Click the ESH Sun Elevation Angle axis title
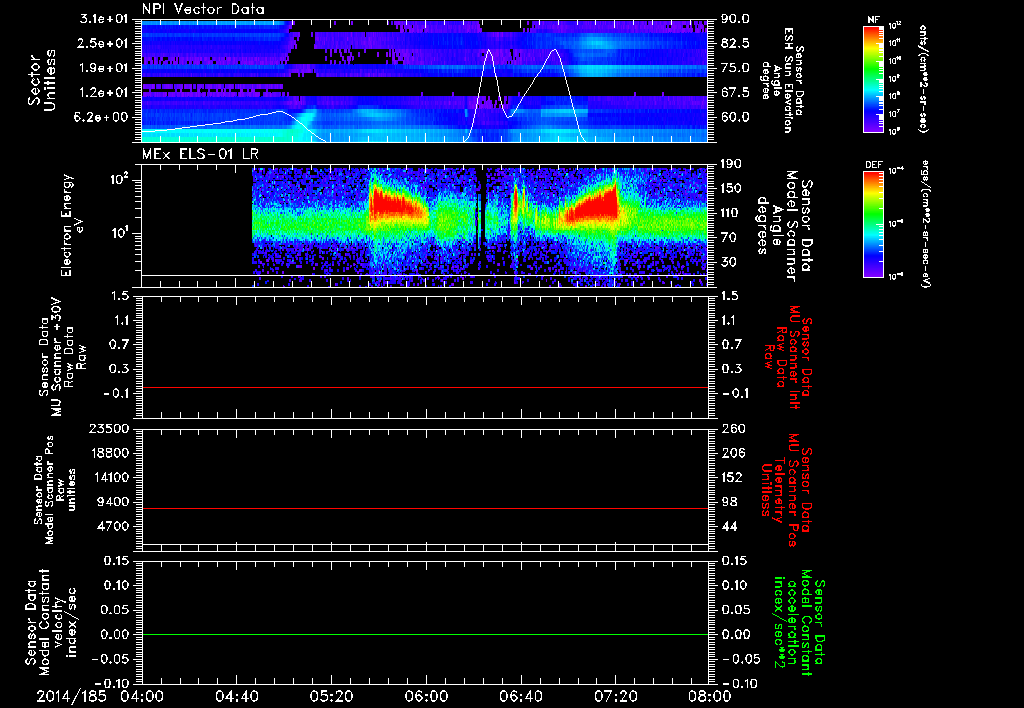Viewport: 1024px width, 708px height. [x=782, y=80]
